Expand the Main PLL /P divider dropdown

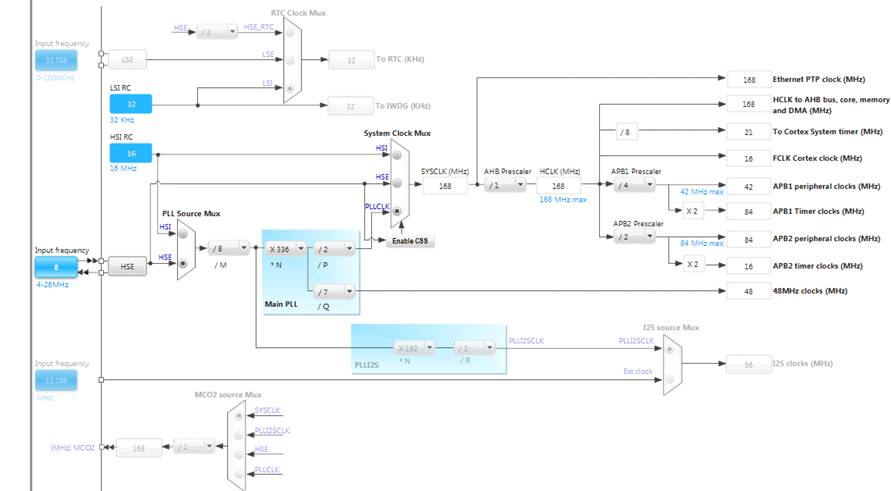click(x=334, y=248)
